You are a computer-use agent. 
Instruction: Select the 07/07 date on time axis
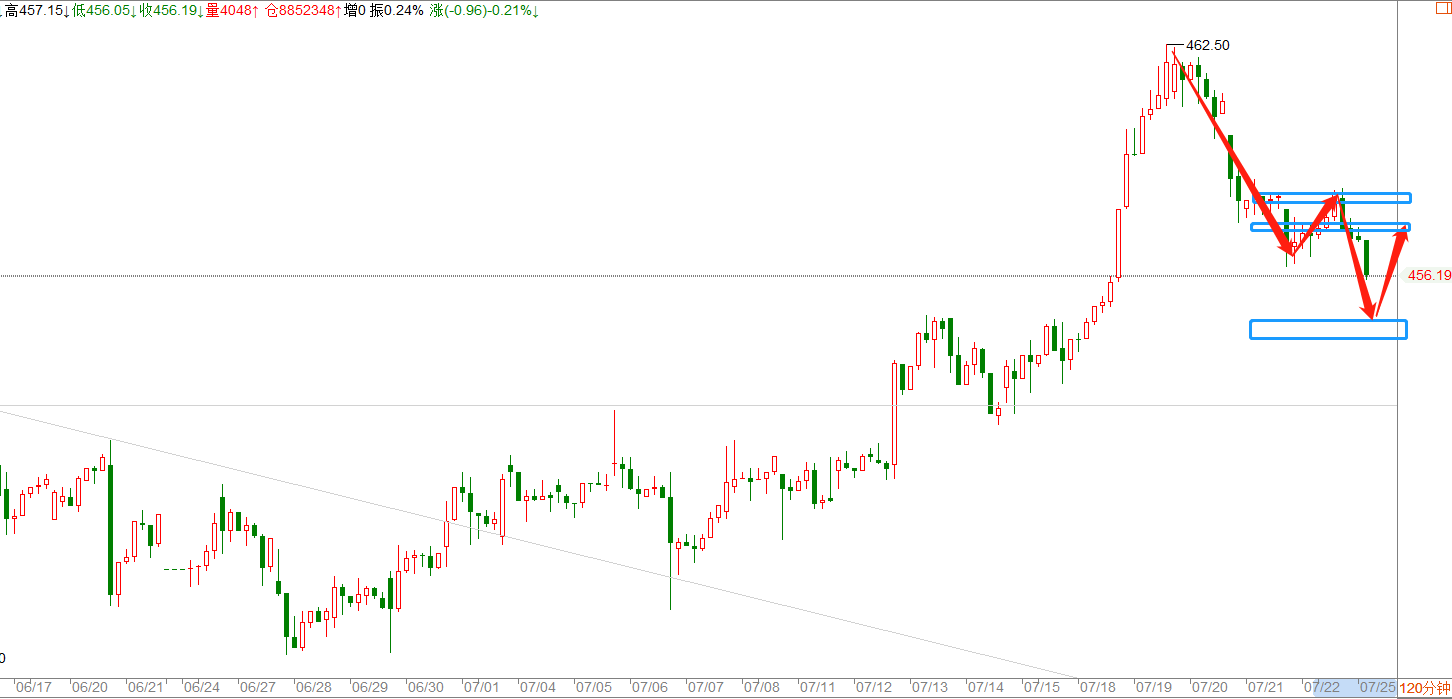pos(707,688)
